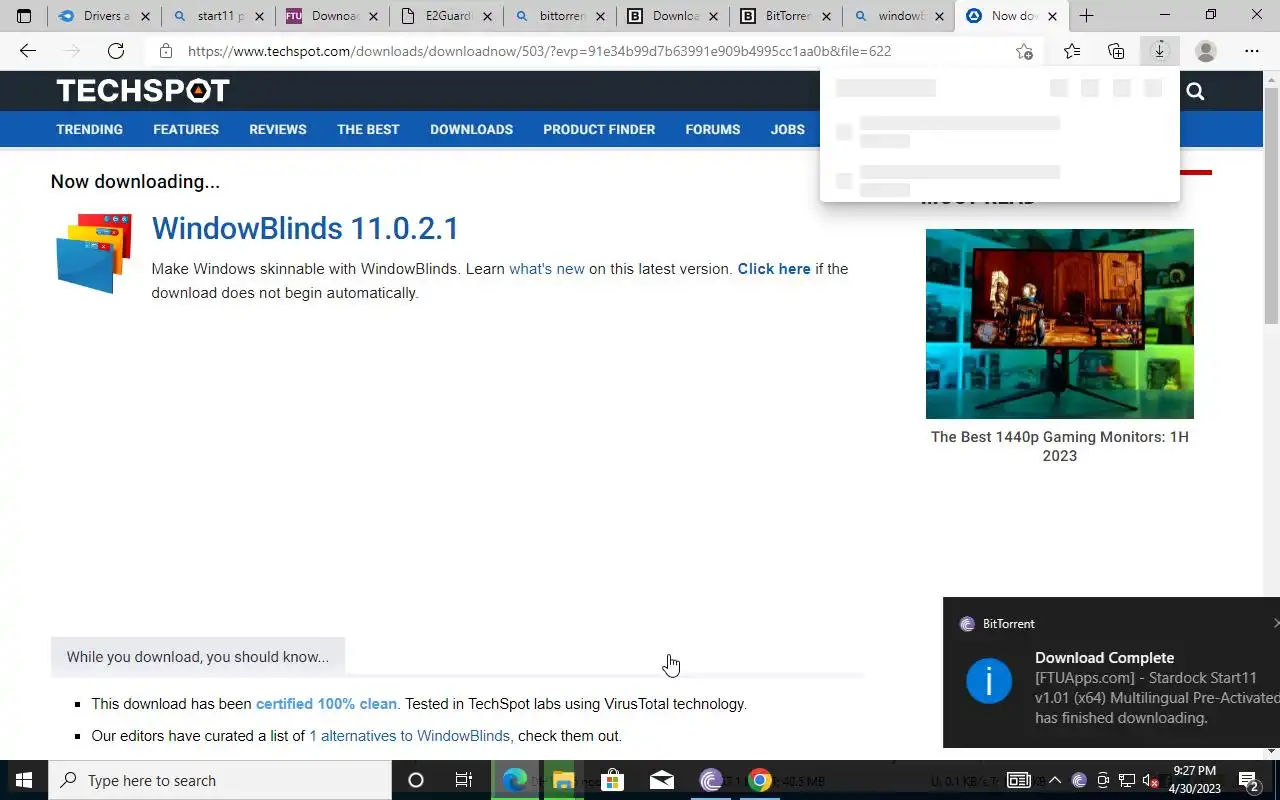The image size is (1280, 800).
Task: Close the 'Now downloading' active tab
Action: [1052, 16]
